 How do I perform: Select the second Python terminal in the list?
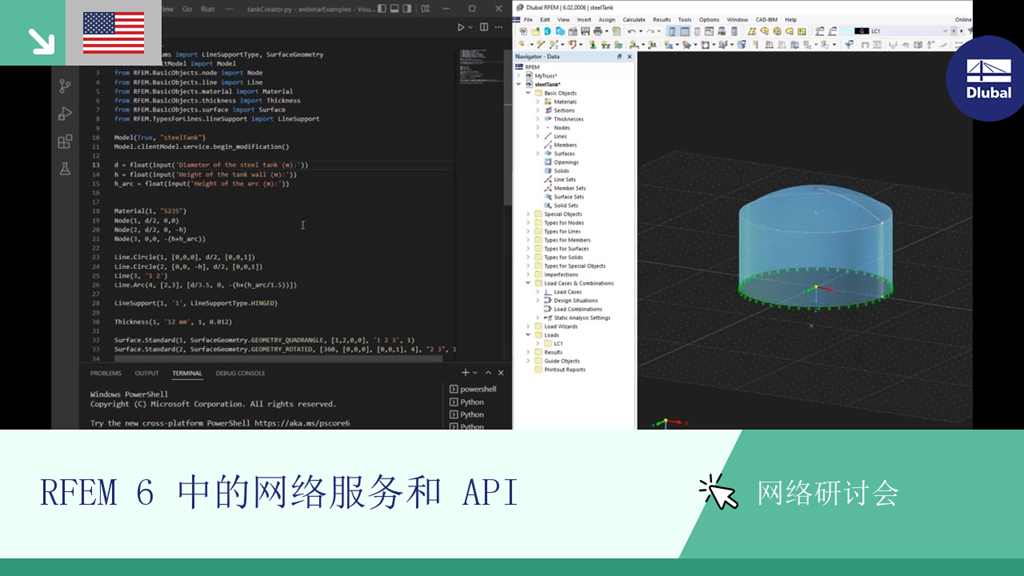(473, 415)
